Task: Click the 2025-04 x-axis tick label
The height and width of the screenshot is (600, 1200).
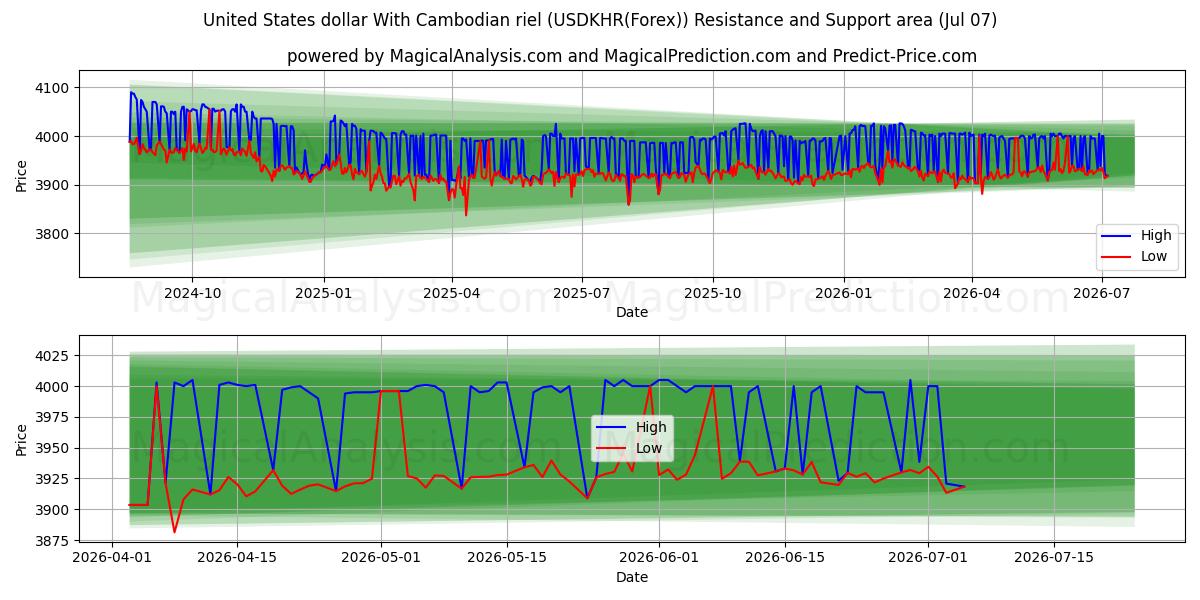Action: pos(452,294)
